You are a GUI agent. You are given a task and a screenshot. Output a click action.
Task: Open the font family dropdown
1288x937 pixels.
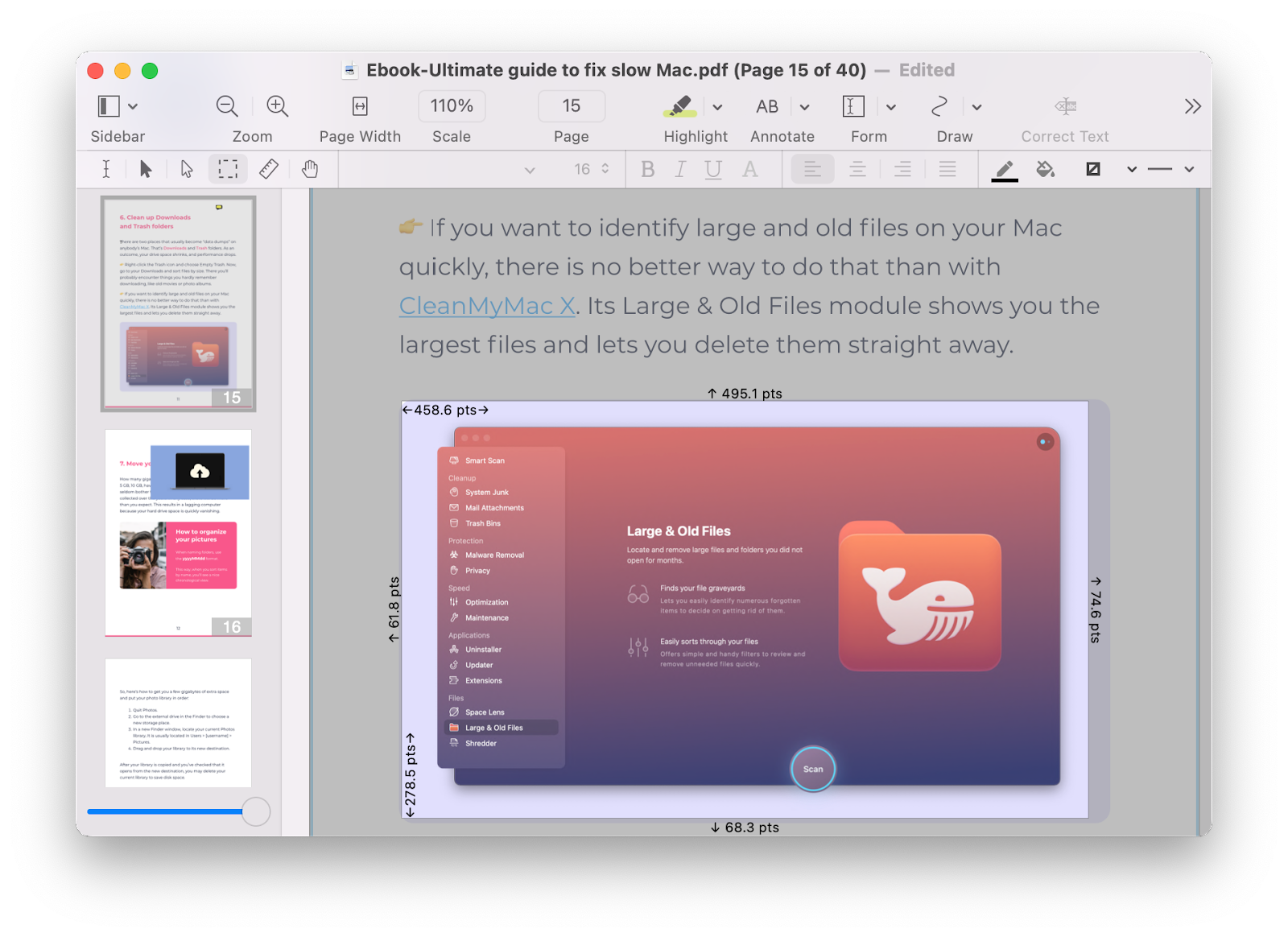(x=529, y=170)
